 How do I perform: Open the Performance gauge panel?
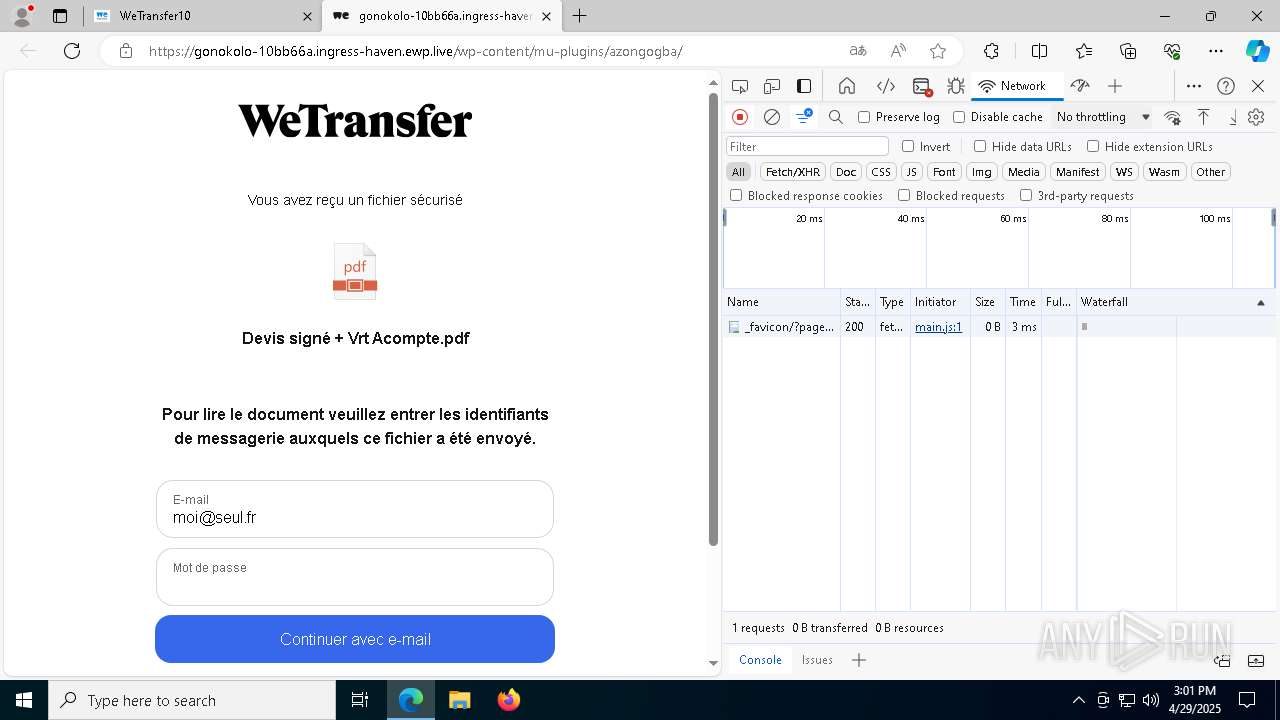click(x=1079, y=86)
